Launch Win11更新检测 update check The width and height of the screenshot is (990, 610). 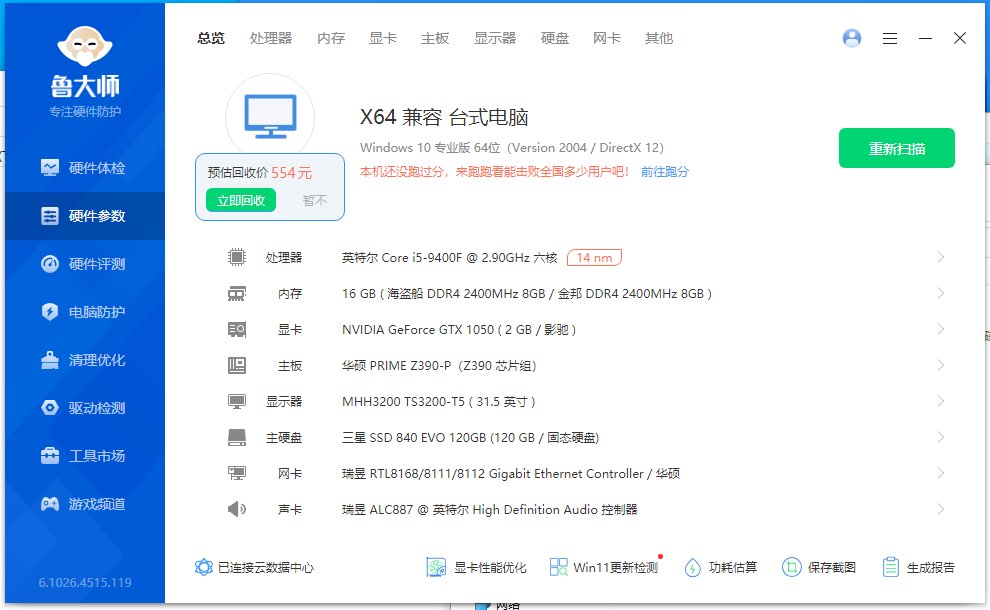(604, 567)
